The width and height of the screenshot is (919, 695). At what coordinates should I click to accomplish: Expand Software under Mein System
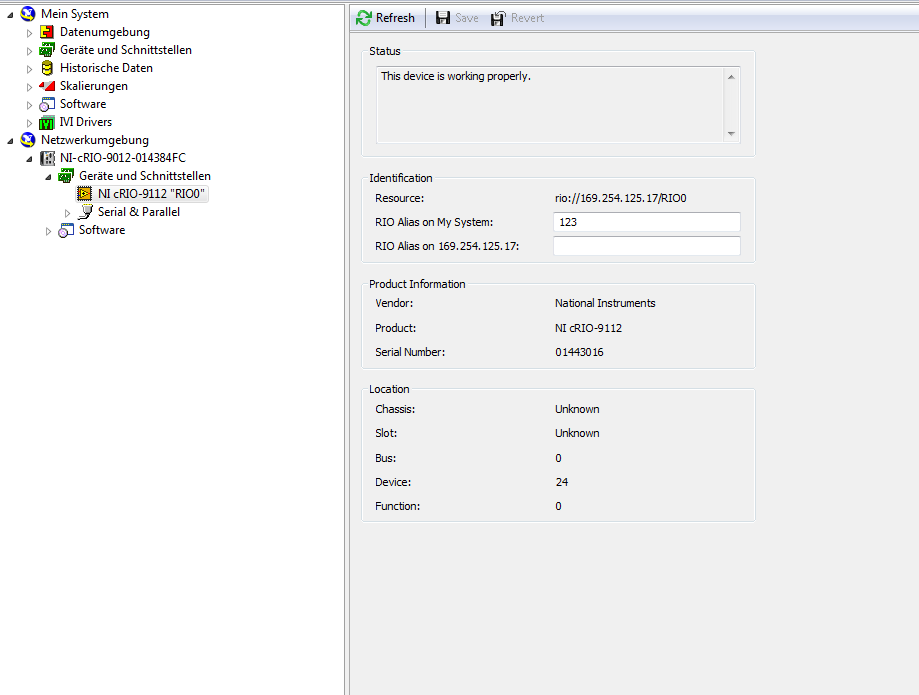tap(29, 105)
